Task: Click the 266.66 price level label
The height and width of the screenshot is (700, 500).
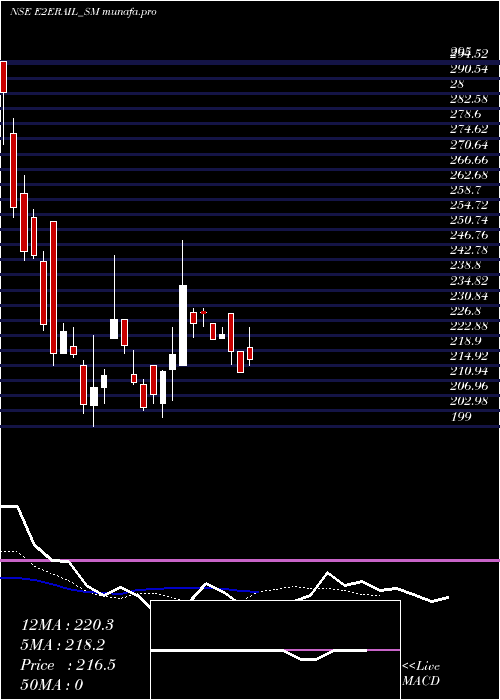Action: click(x=469, y=160)
